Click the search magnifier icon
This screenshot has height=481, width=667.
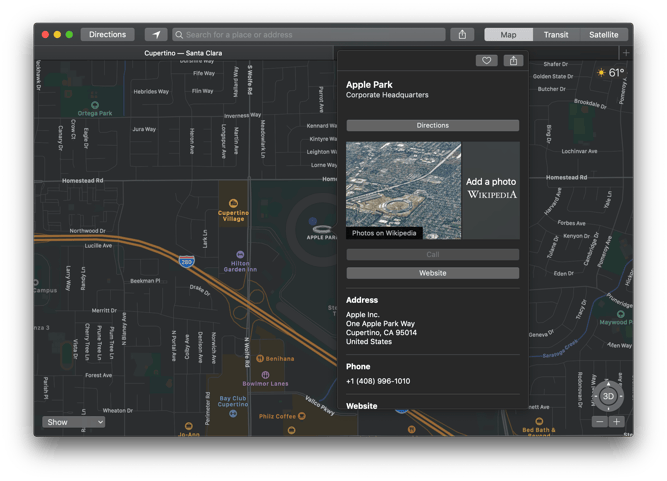coord(180,34)
